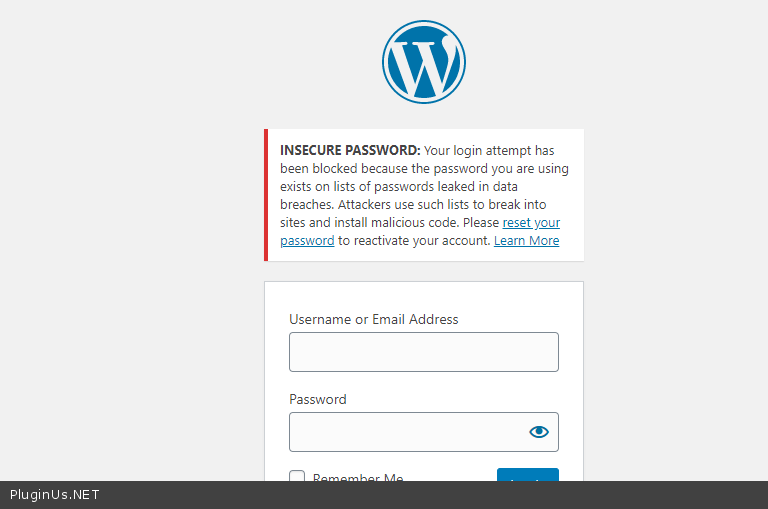Open the "reset your password" link

pyautogui.click(x=531, y=222)
